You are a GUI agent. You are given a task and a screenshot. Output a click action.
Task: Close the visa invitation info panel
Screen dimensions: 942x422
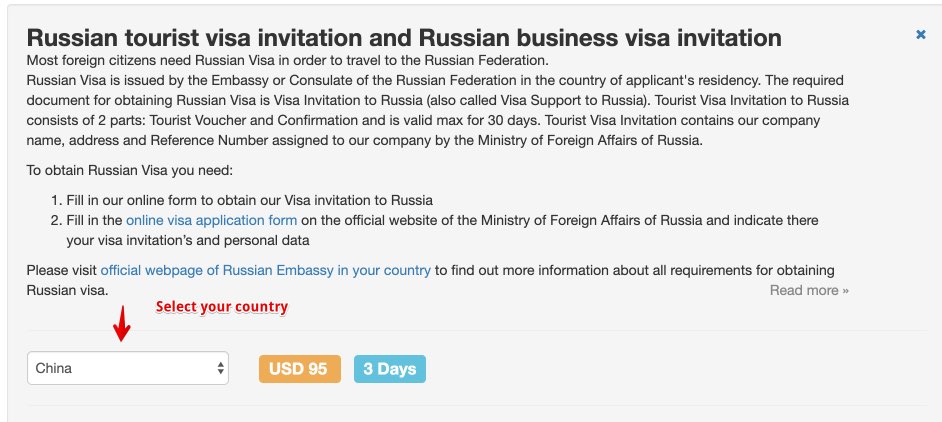(920, 35)
